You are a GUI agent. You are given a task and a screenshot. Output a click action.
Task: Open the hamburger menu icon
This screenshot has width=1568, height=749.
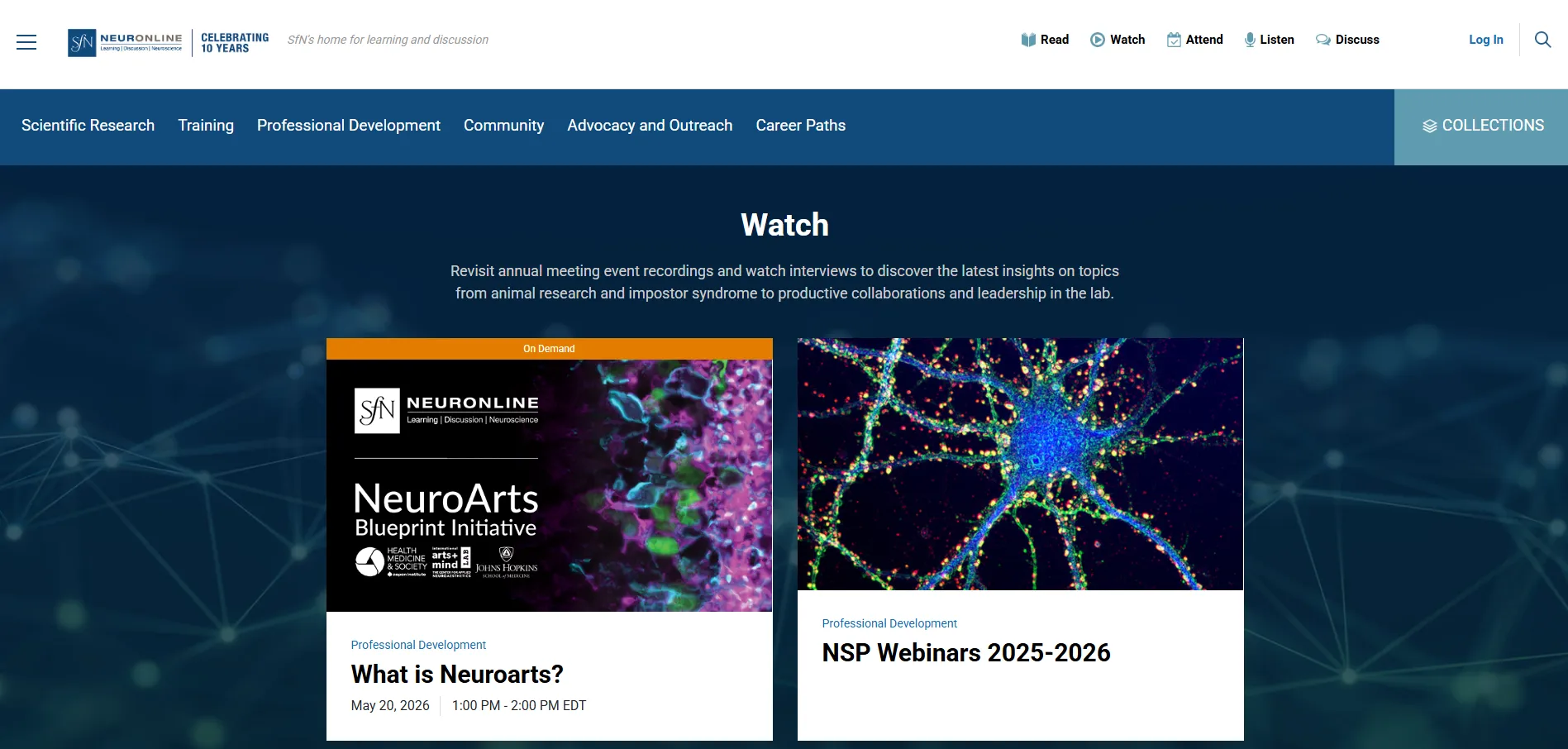[26, 42]
